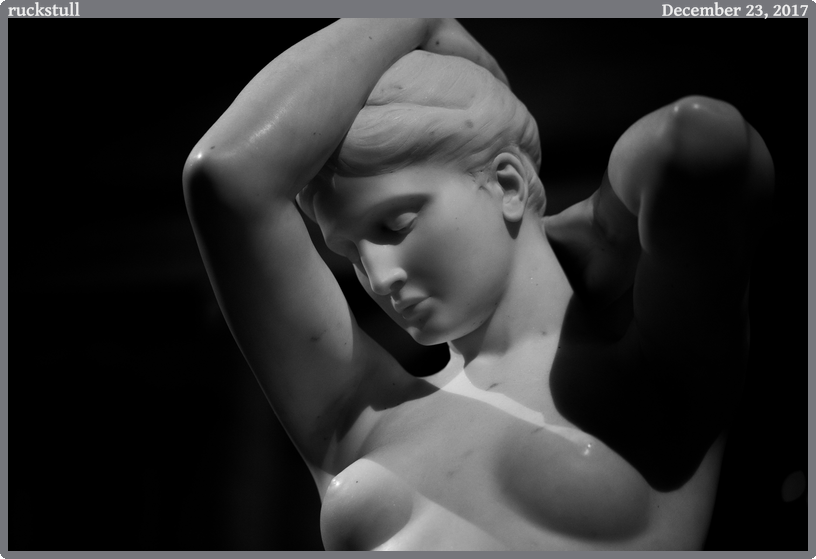
Task: Click the December 23, 2017 date
Action: pyautogui.click(x=734, y=10)
